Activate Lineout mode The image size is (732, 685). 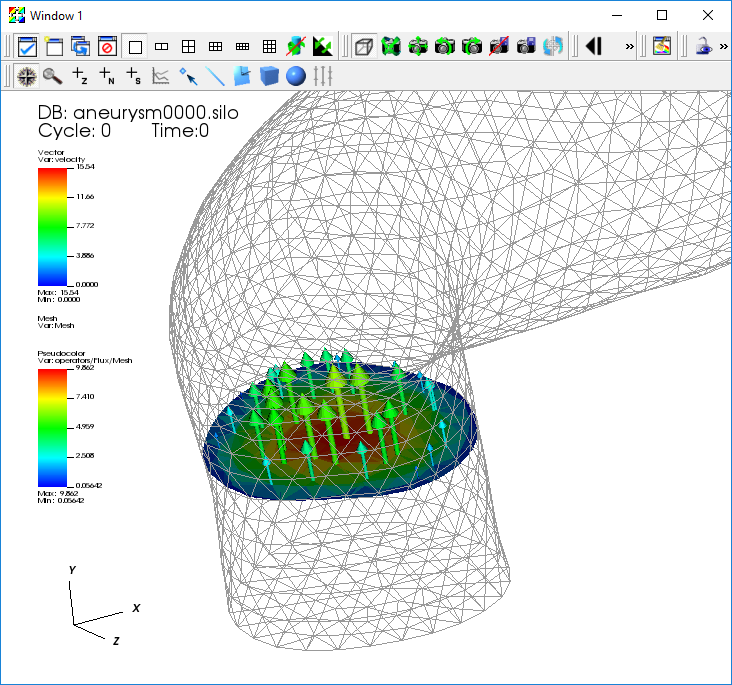pyautogui.click(x=161, y=76)
